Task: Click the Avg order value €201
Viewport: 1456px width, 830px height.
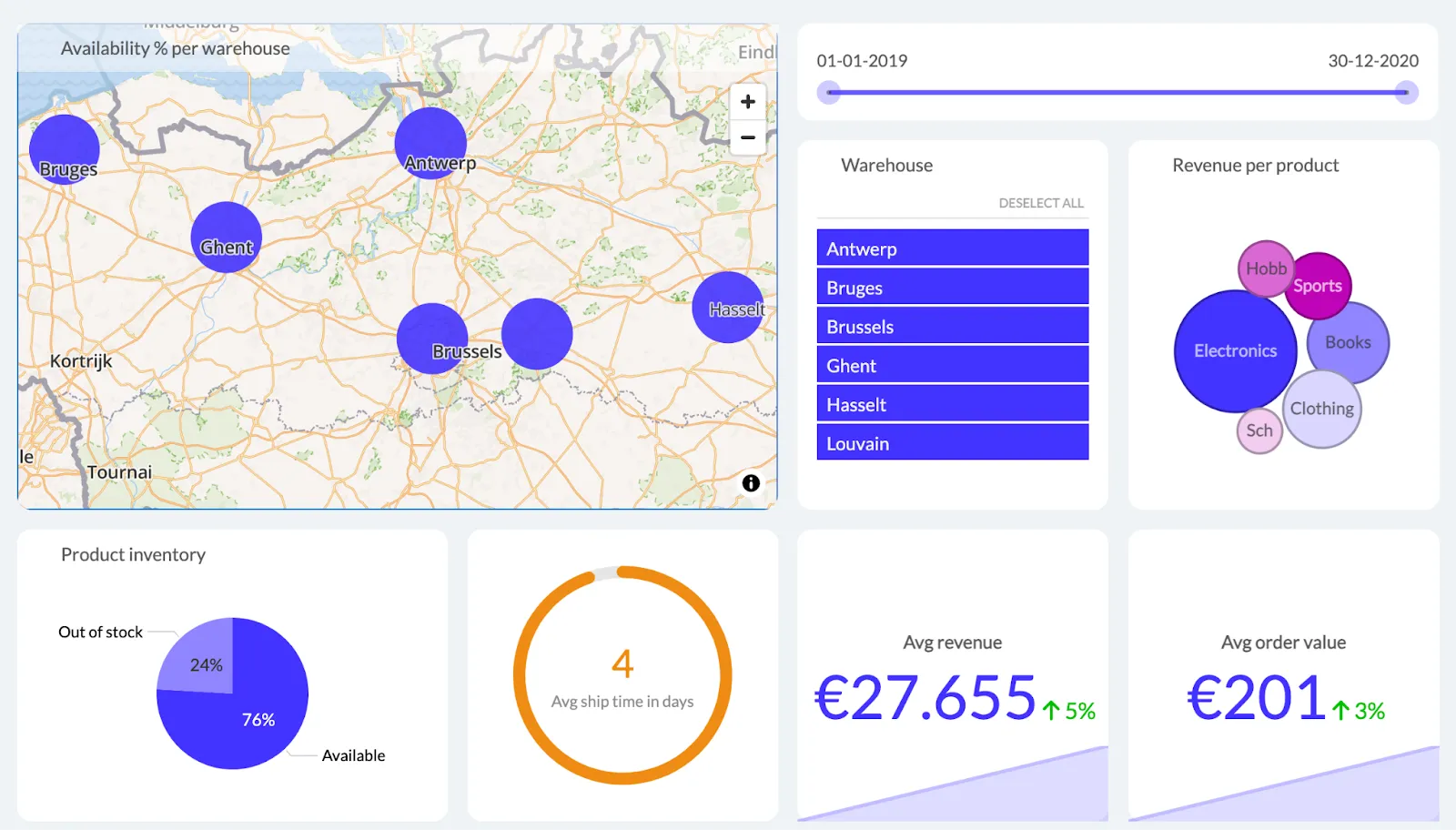Action: point(1256,698)
